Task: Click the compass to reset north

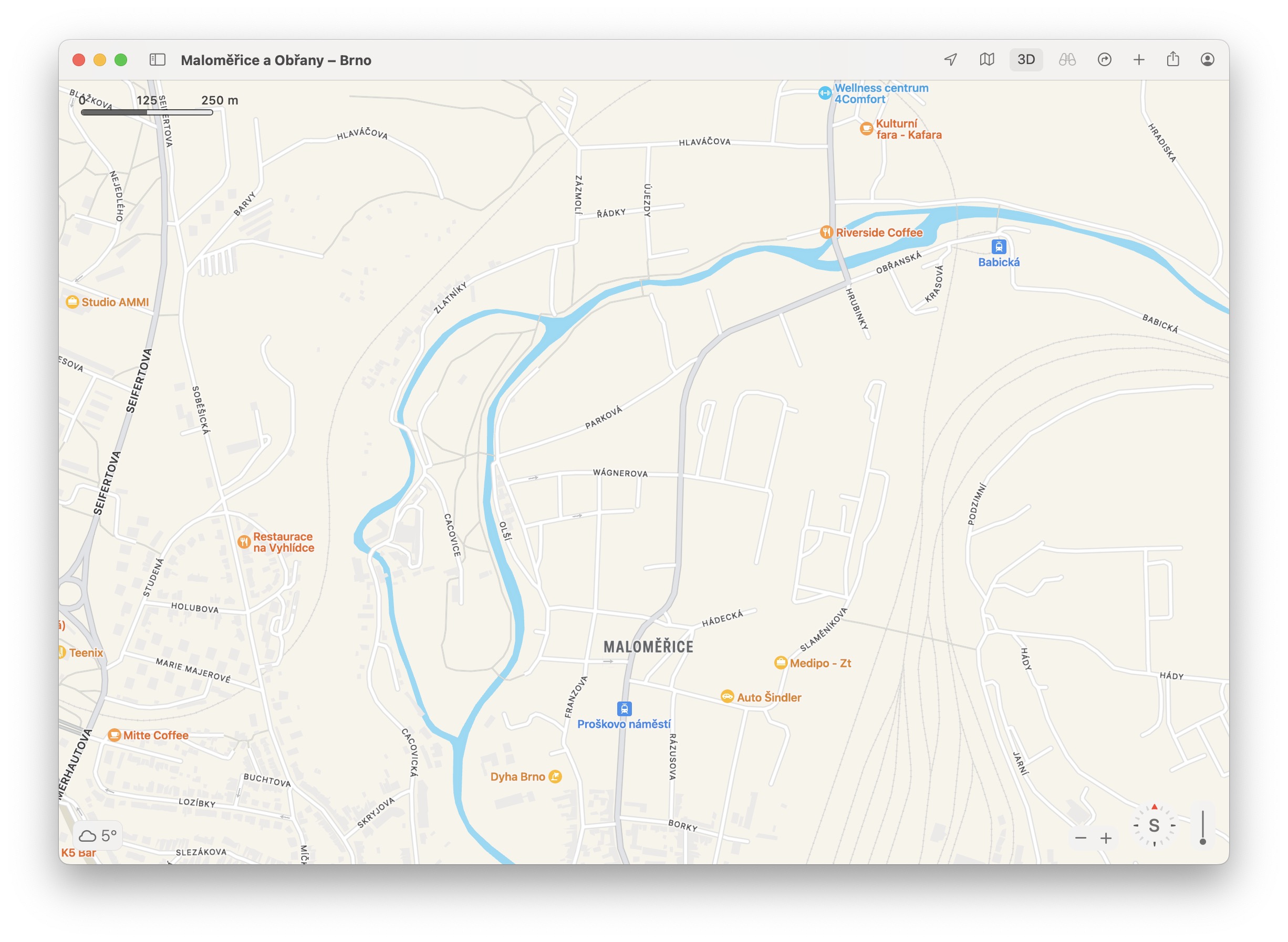Action: (x=1154, y=825)
